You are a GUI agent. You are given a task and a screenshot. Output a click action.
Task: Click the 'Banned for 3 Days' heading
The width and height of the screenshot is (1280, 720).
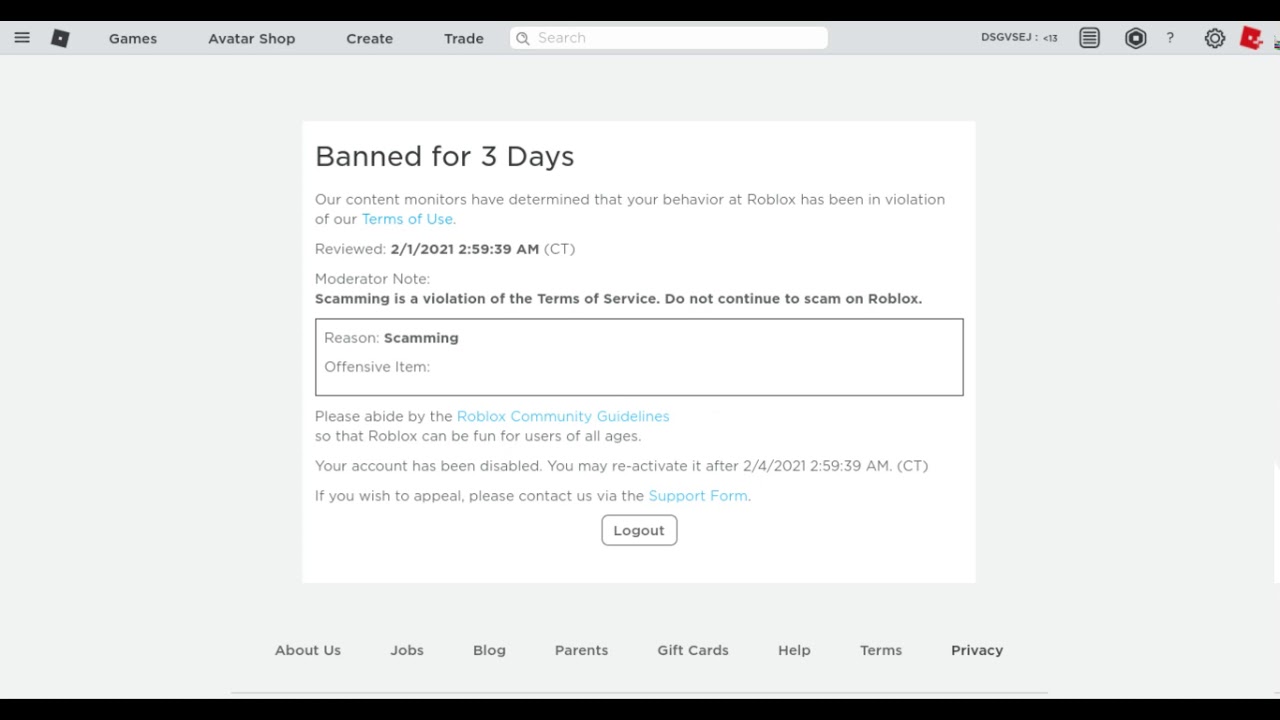[444, 156]
